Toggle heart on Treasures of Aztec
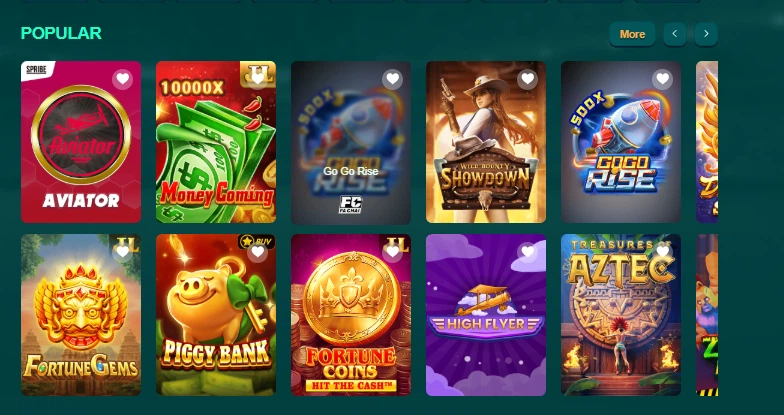This screenshot has width=784, height=415. point(662,252)
